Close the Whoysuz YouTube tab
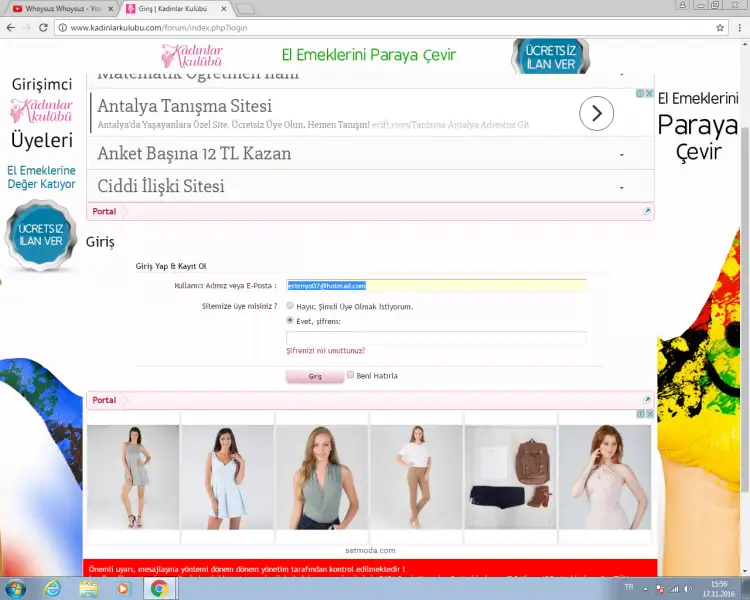 click(x=110, y=9)
